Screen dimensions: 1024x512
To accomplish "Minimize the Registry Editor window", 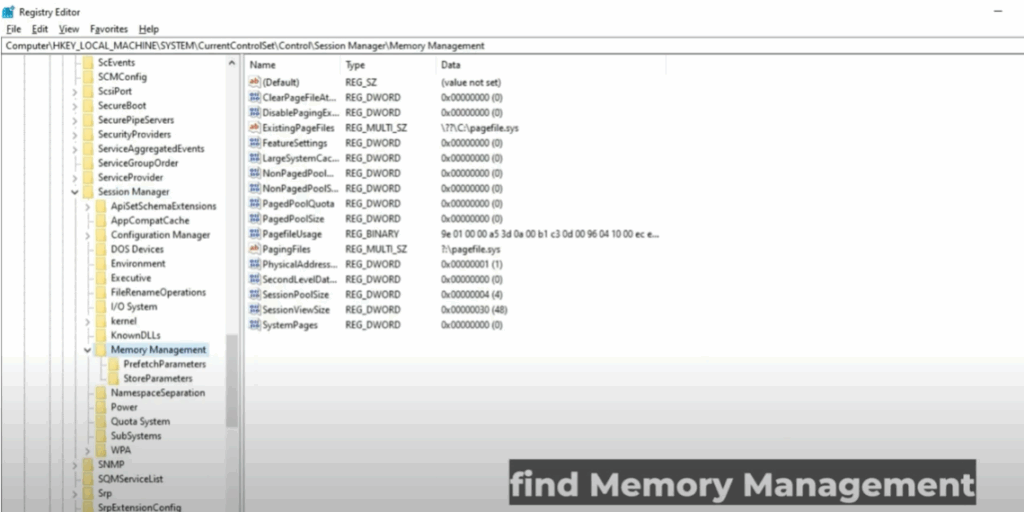I will (998, 12).
